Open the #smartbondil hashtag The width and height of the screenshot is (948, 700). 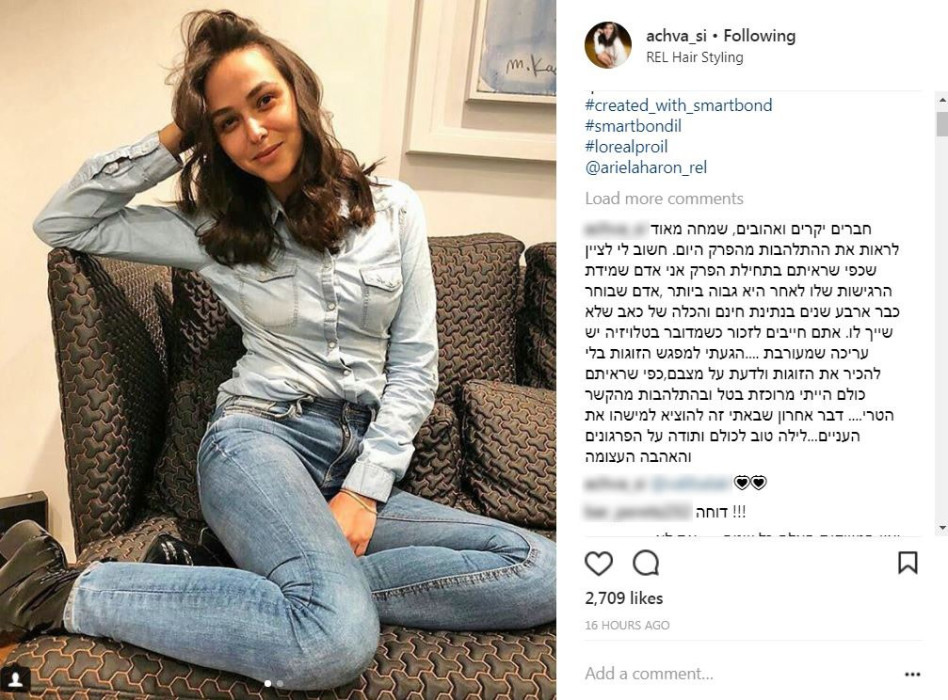[x=633, y=126]
